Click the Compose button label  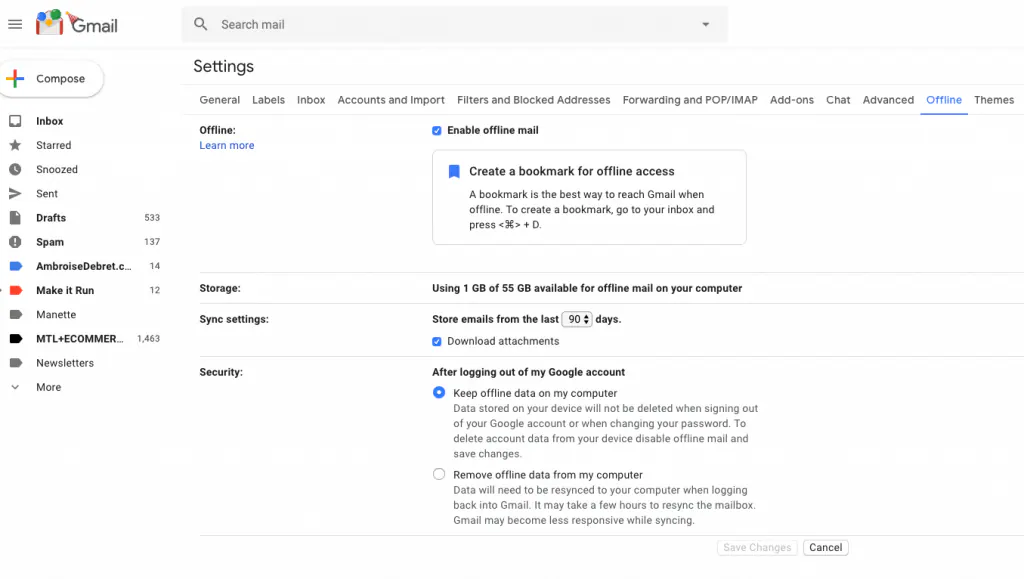pyautogui.click(x=60, y=78)
